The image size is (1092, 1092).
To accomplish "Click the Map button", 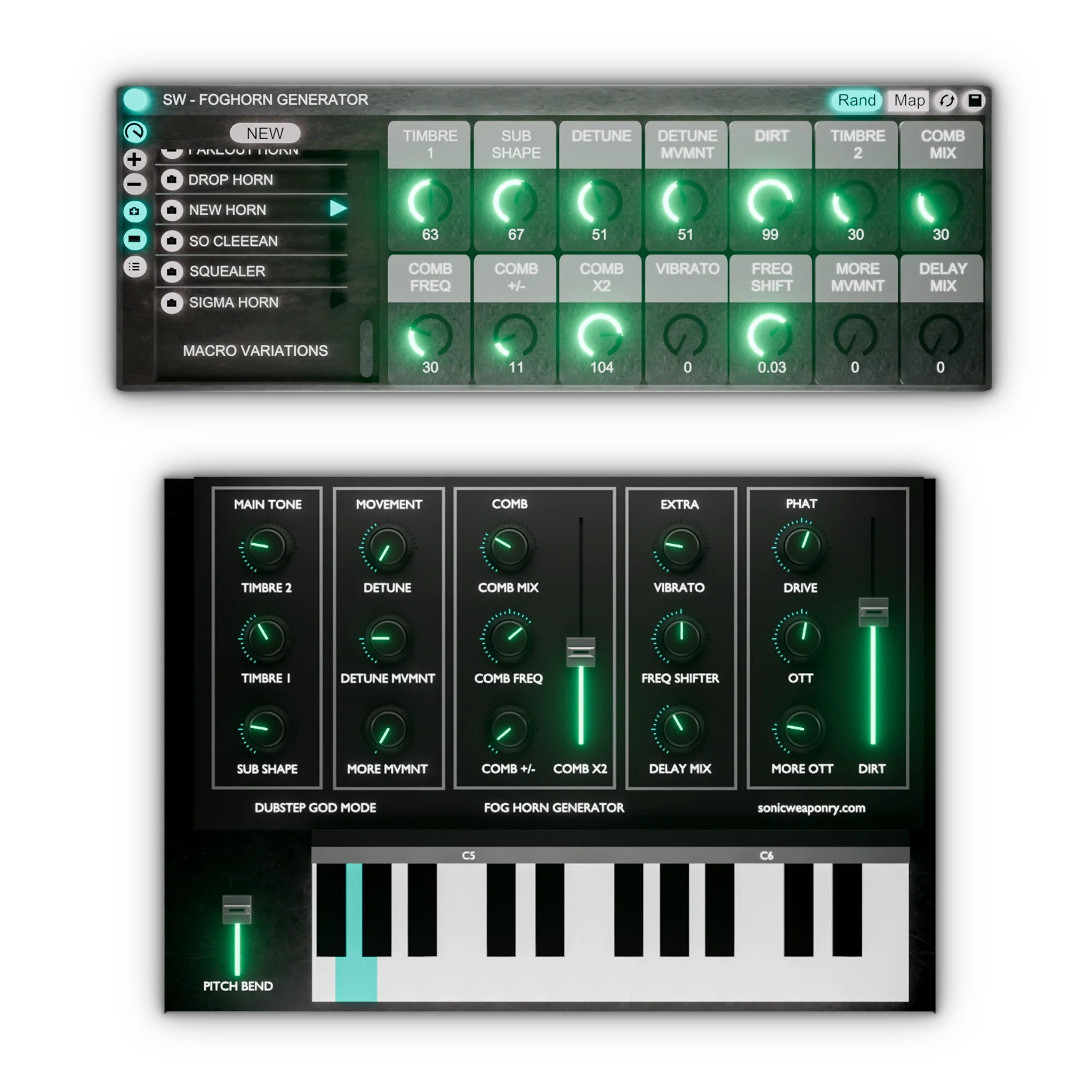I will pyautogui.click(x=908, y=100).
